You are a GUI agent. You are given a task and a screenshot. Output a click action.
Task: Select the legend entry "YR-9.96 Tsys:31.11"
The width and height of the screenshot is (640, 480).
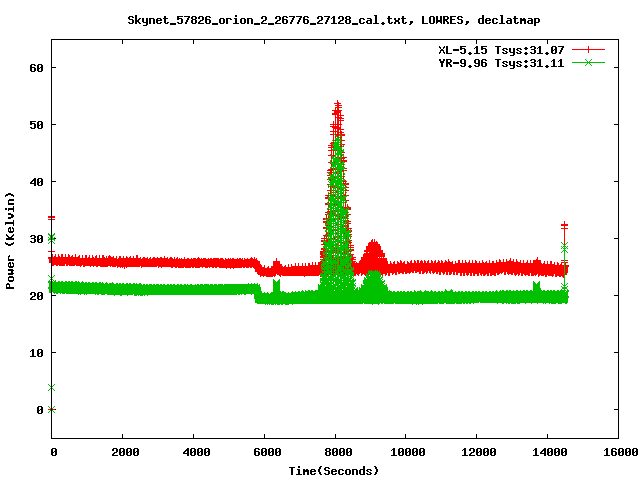(501, 63)
